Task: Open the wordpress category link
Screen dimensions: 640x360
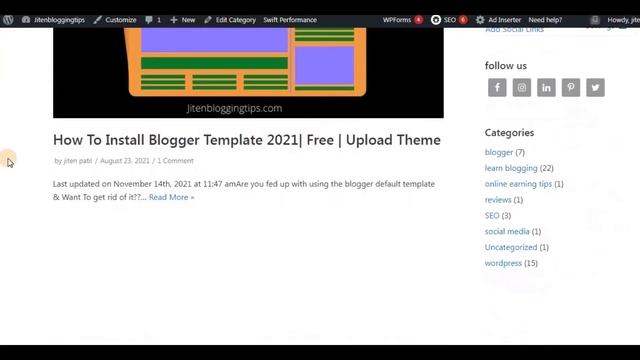Action: coord(503,263)
